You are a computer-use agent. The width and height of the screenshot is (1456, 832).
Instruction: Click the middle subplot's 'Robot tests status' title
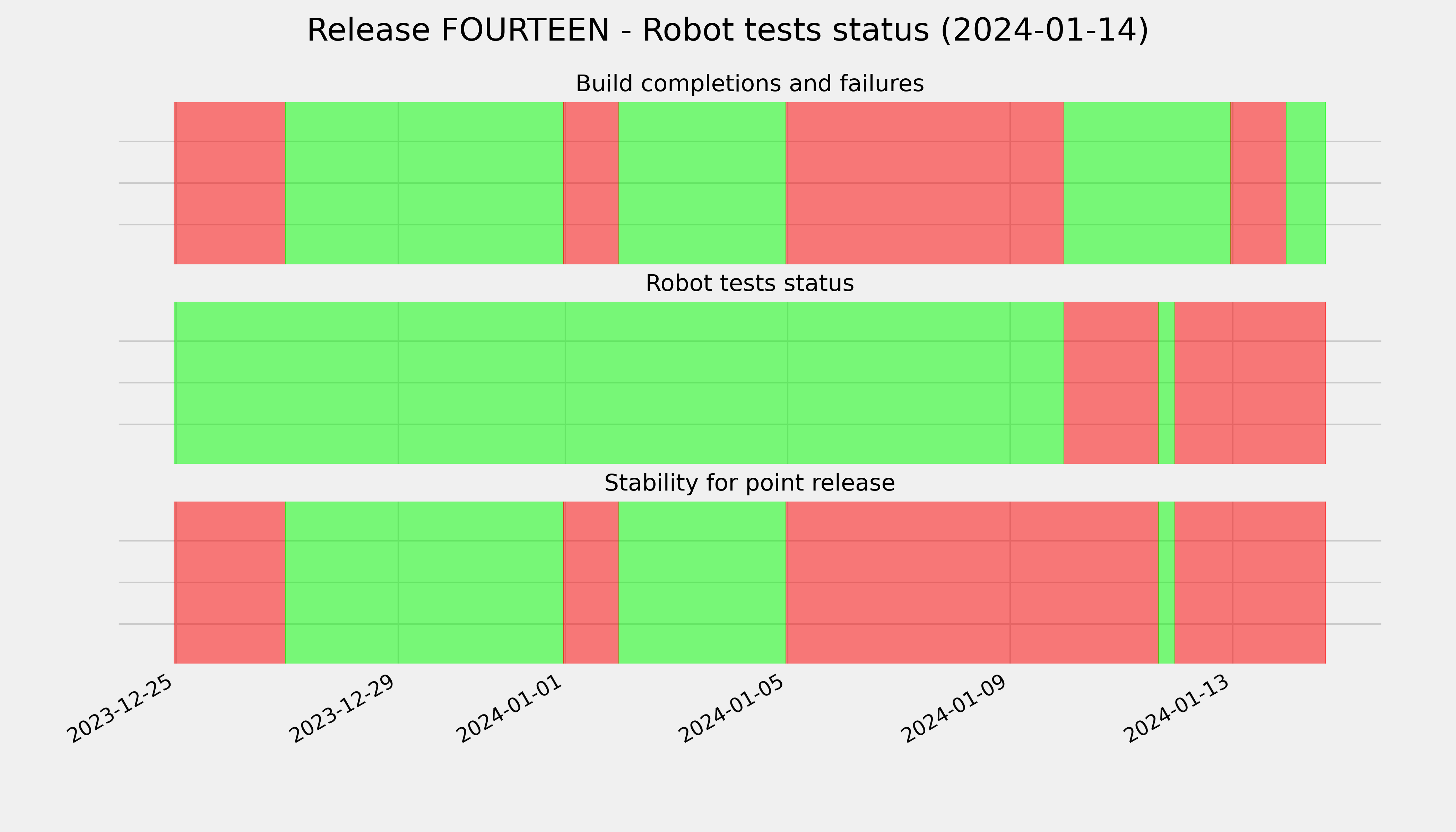pos(749,284)
